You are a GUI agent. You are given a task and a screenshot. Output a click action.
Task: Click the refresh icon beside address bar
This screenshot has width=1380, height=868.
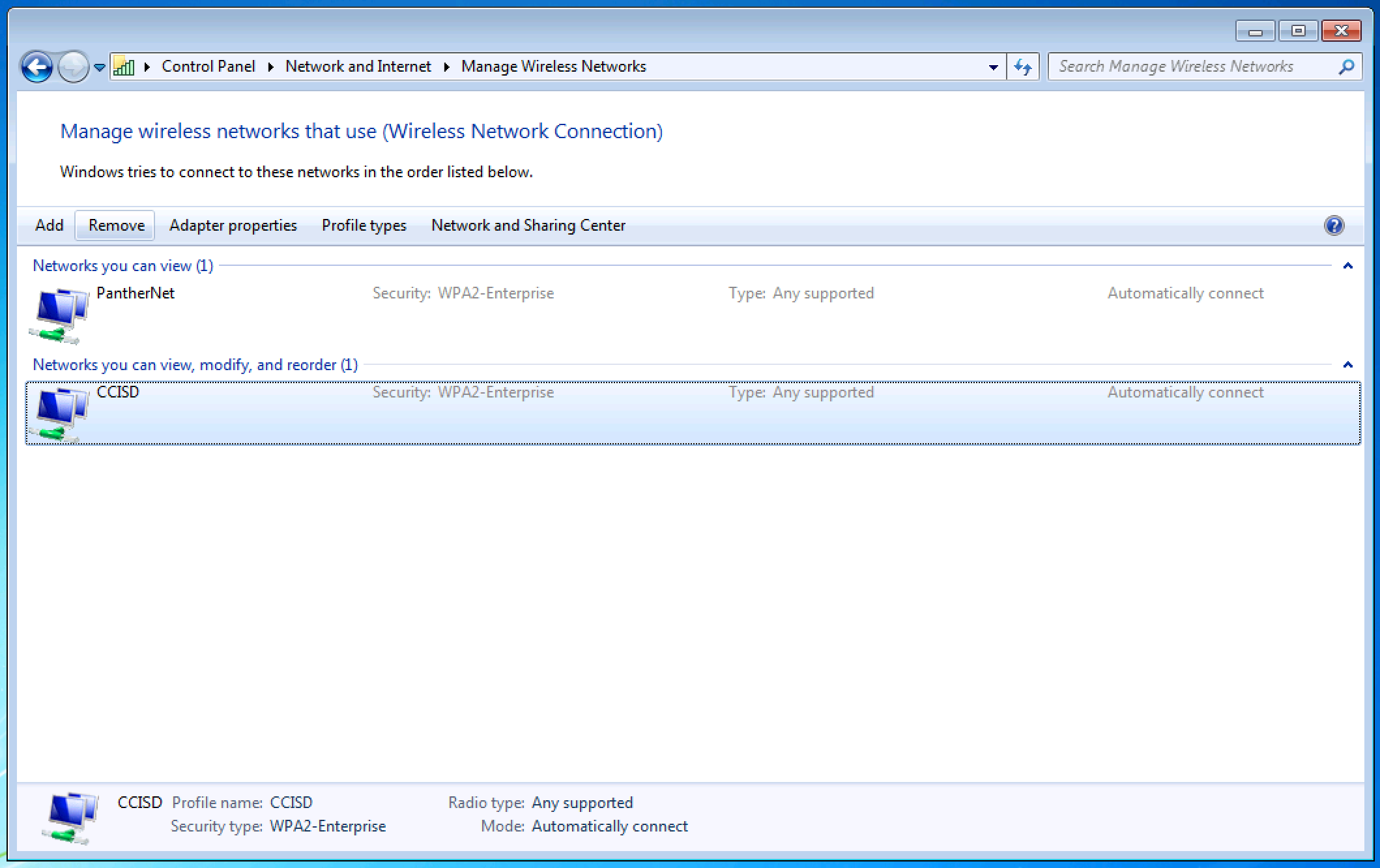[x=1023, y=66]
